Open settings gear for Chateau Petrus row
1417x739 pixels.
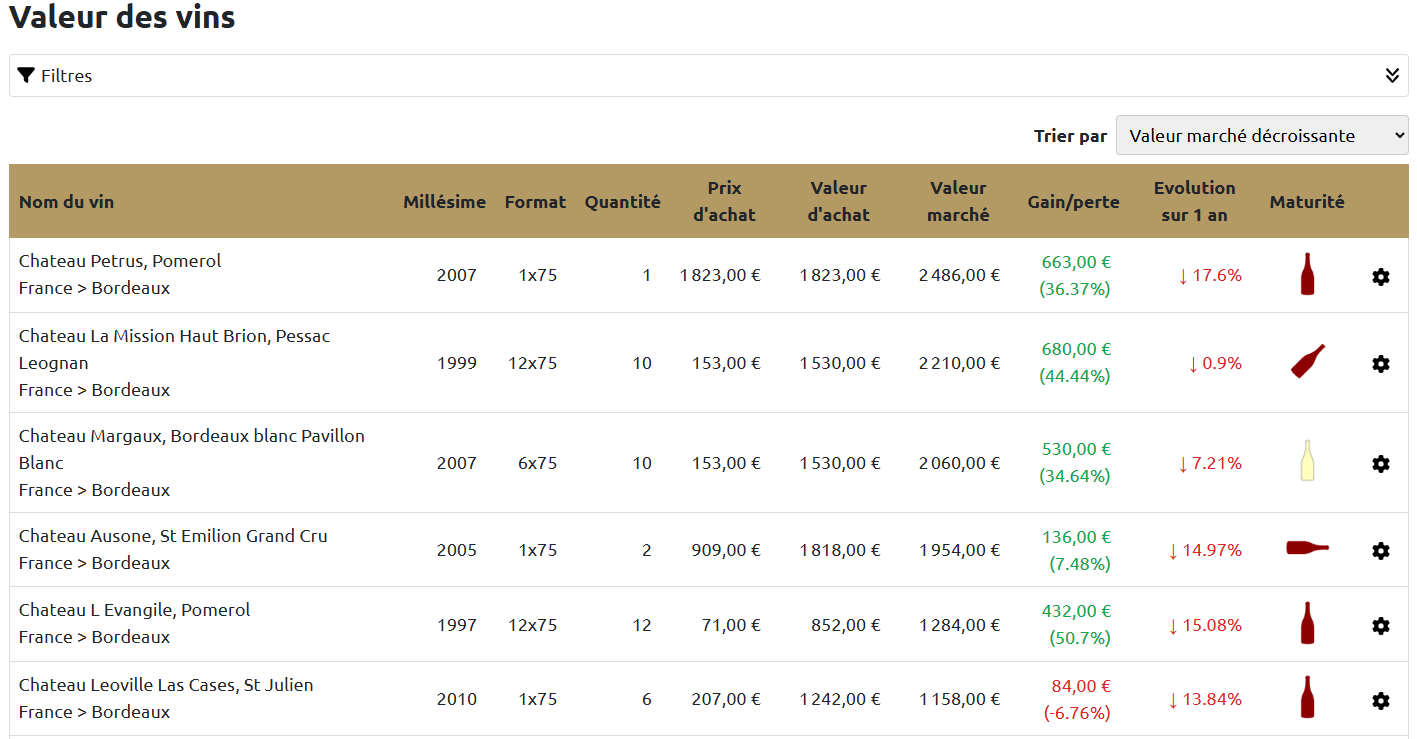point(1381,277)
